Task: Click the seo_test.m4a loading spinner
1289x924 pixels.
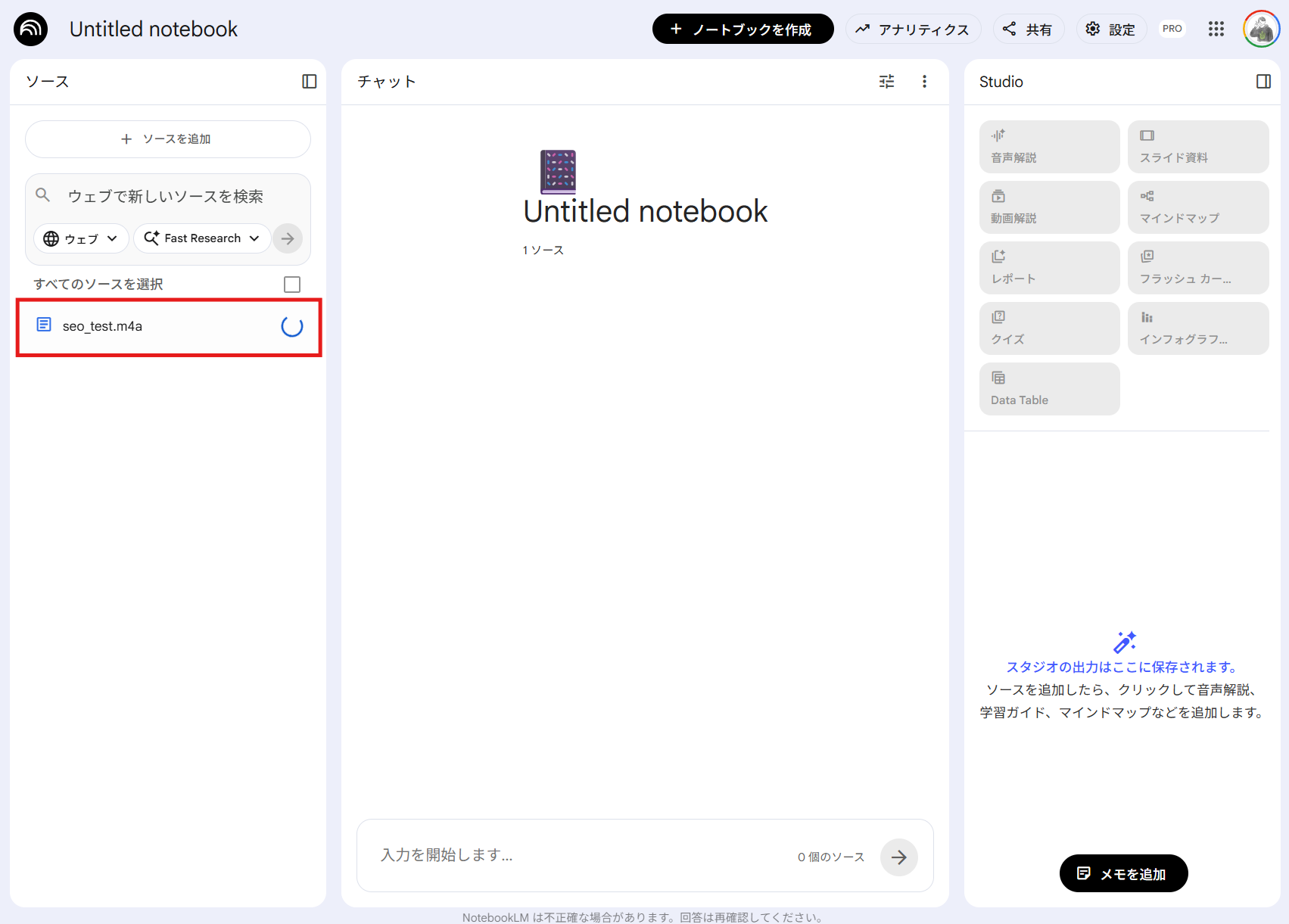Action: pyautogui.click(x=291, y=328)
